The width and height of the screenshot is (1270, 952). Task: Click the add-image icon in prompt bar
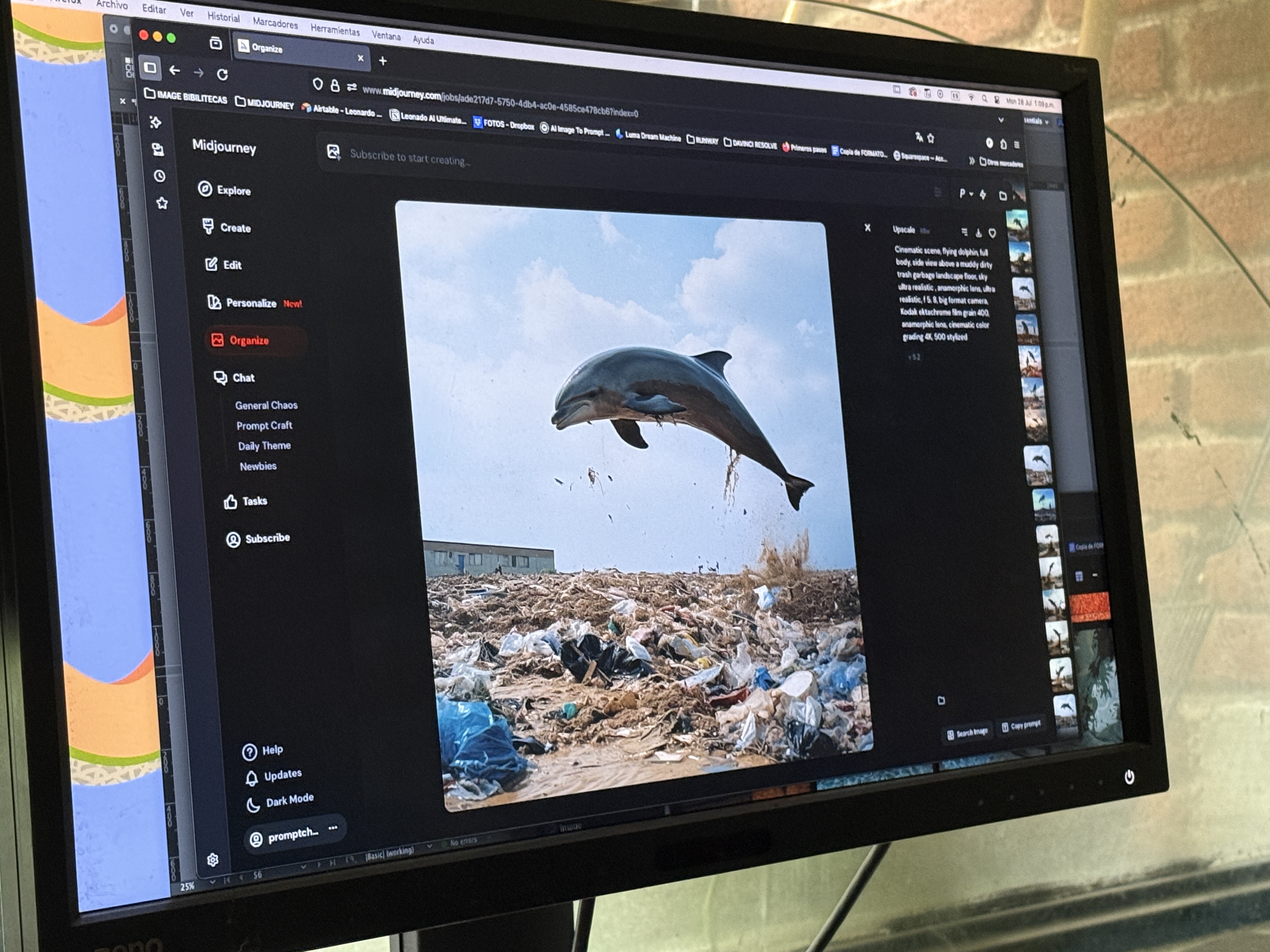coord(334,151)
